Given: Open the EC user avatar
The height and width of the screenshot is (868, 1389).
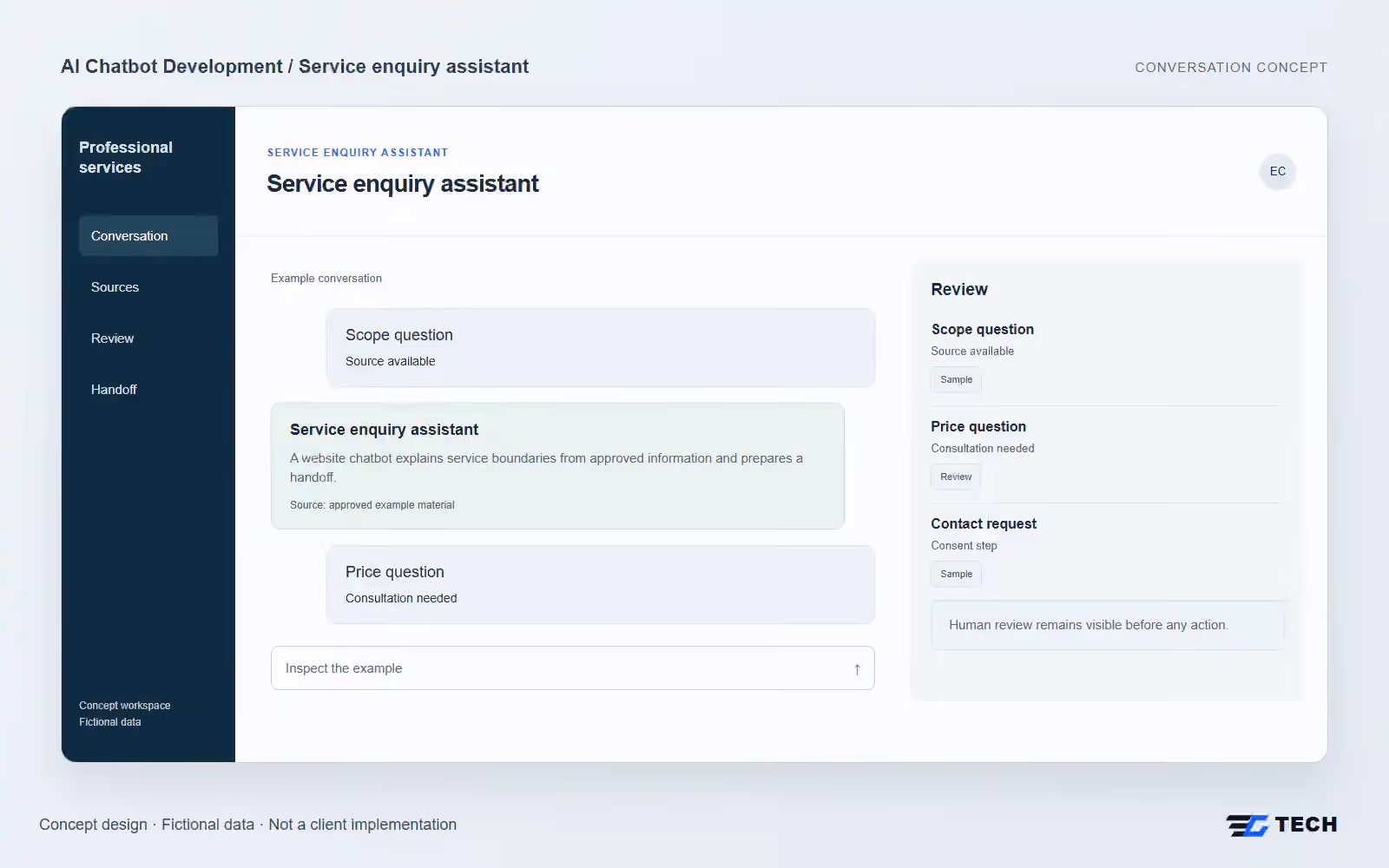Looking at the screenshot, I should pos(1278,171).
